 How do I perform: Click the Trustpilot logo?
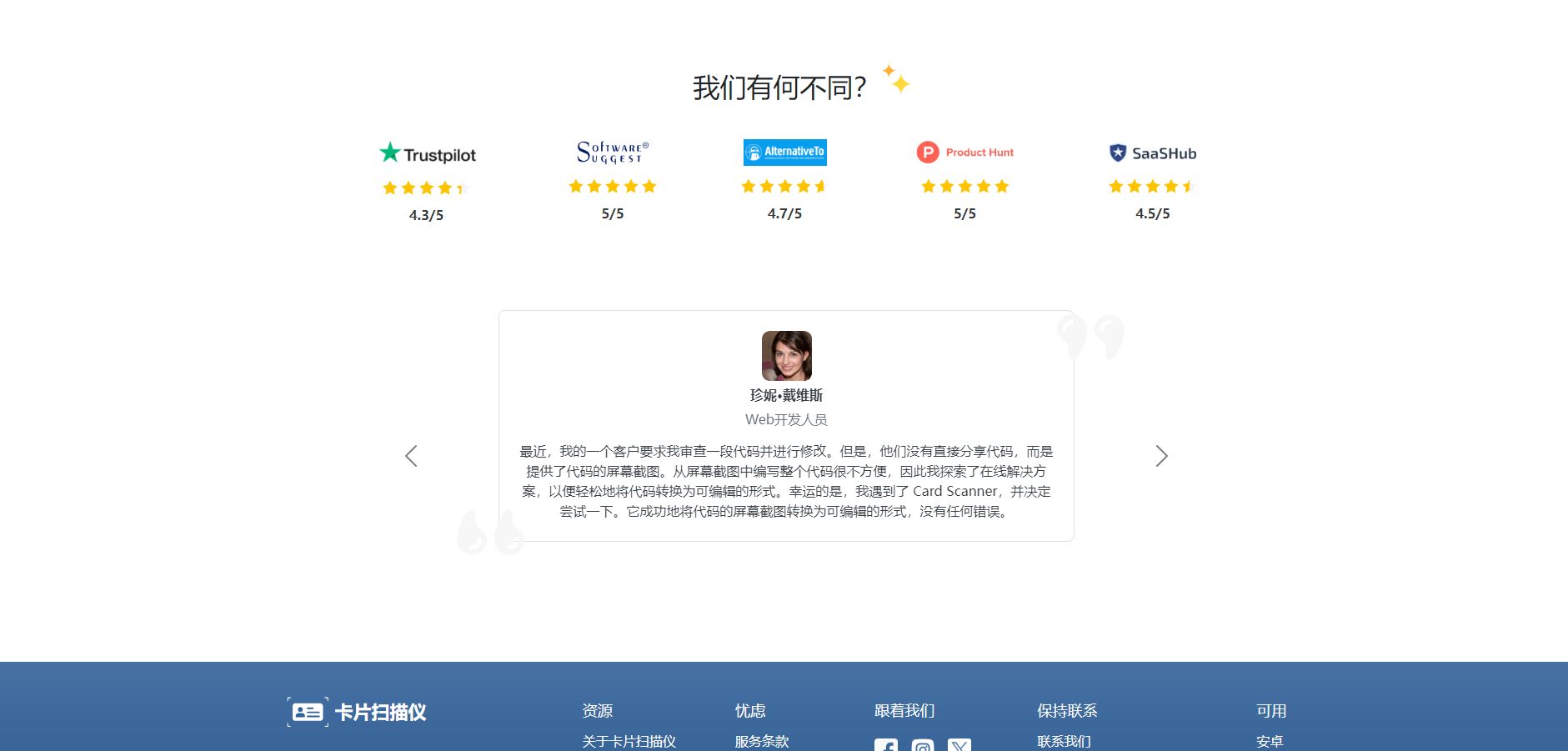point(427,153)
